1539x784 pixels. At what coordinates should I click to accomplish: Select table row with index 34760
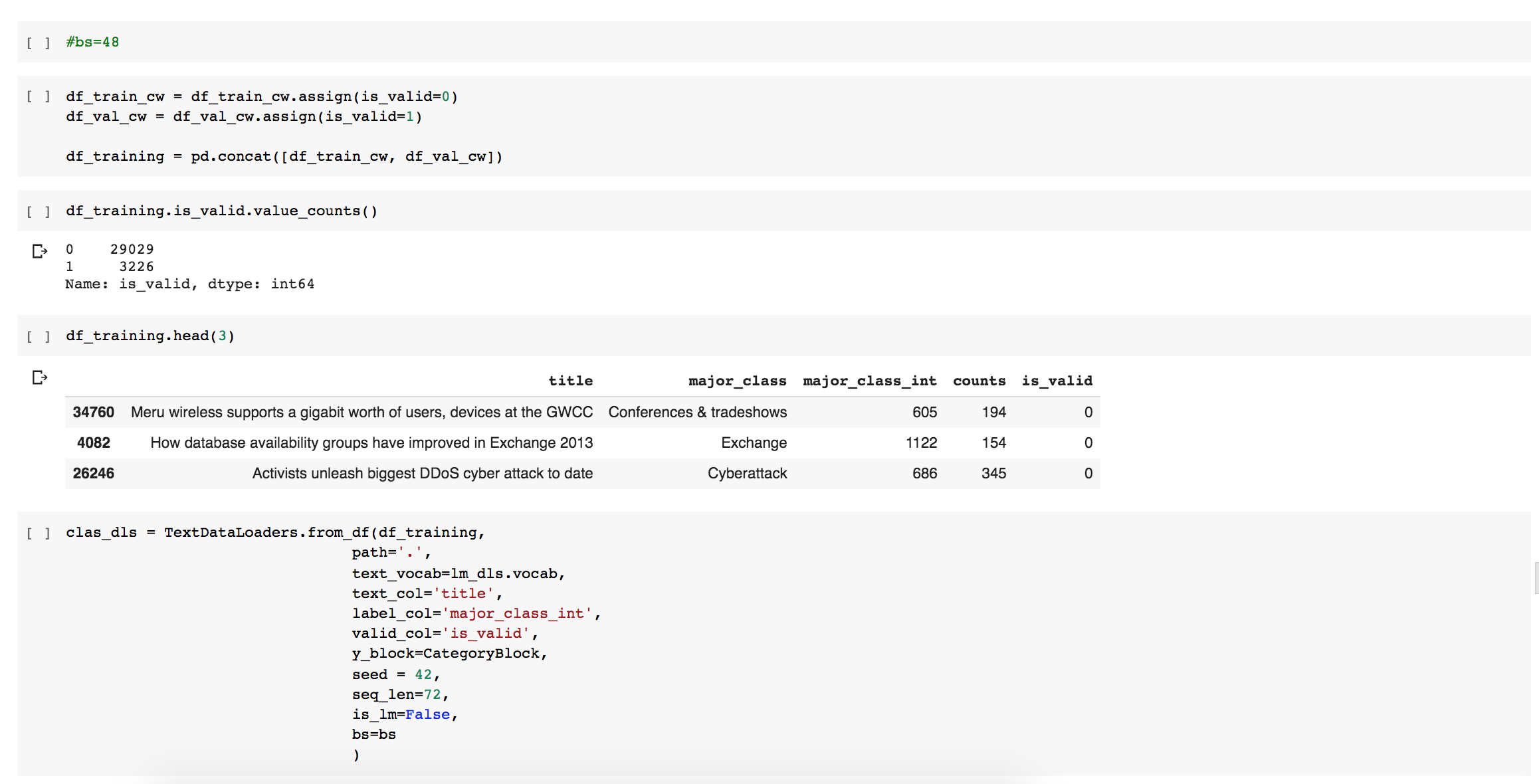[x=94, y=412]
